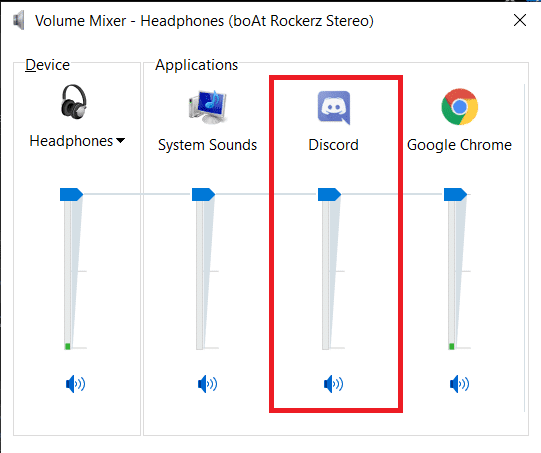Screen dimensions: 541x453
Task: Click the Applications panel scrollbar
Action: 524,247
